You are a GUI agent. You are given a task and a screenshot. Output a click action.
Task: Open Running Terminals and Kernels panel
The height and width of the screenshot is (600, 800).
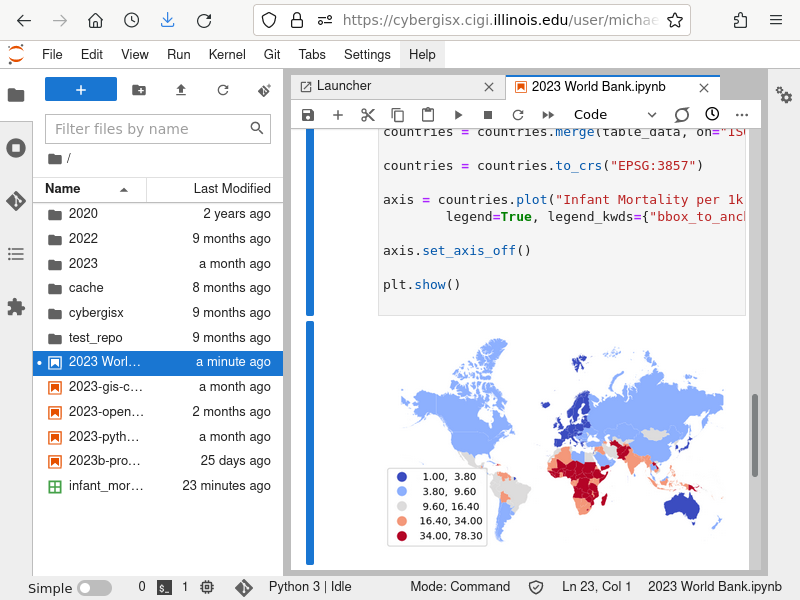[16, 148]
